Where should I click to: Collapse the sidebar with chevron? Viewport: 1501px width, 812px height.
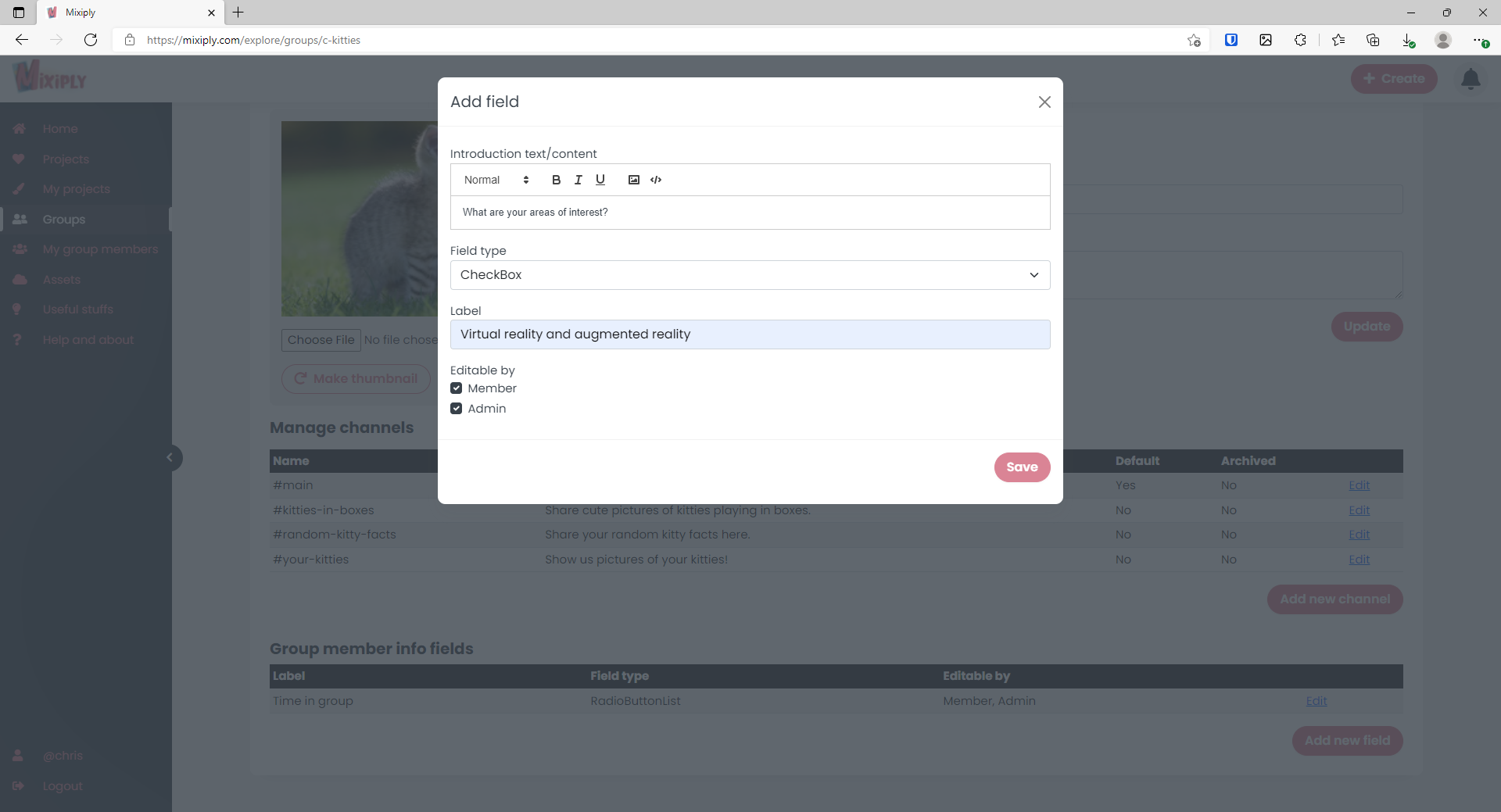(x=170, y=458)
